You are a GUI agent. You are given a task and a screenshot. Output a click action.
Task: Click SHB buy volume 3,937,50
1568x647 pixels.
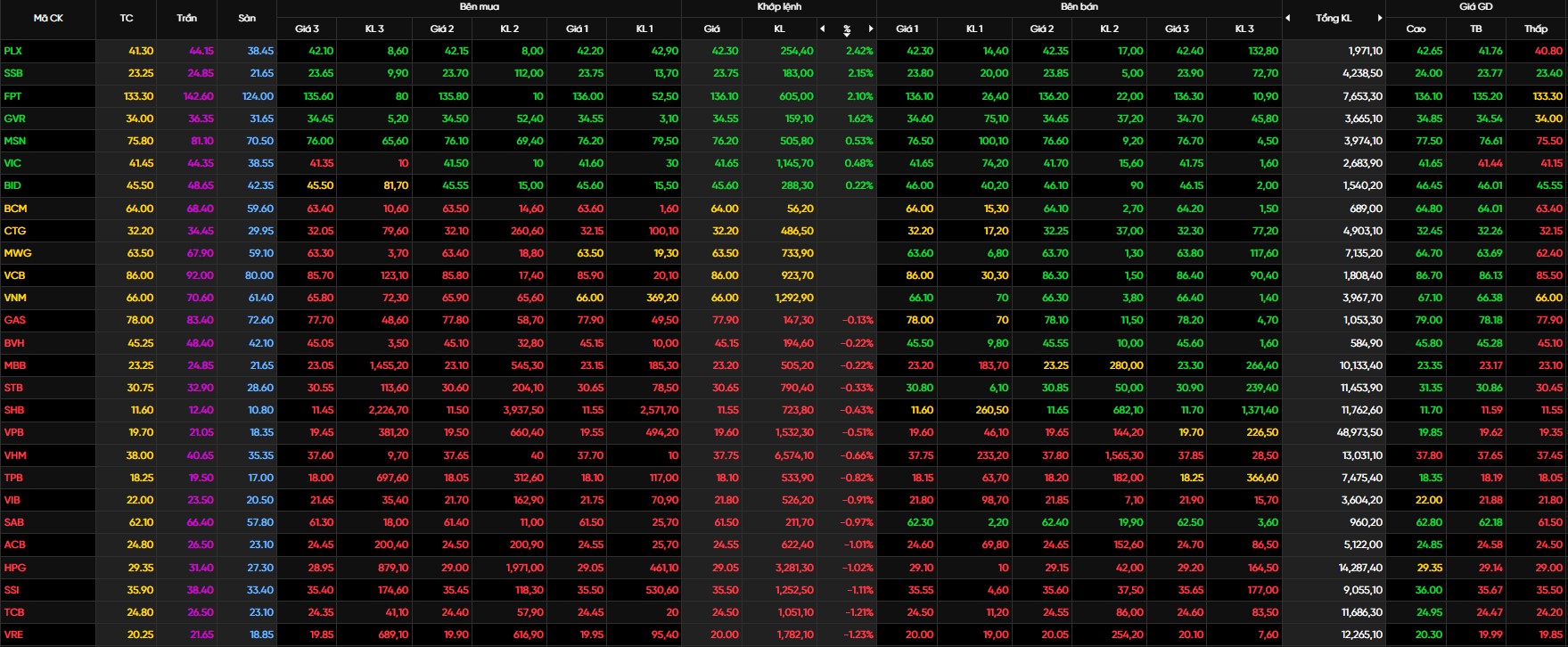(x=523, y=410)
